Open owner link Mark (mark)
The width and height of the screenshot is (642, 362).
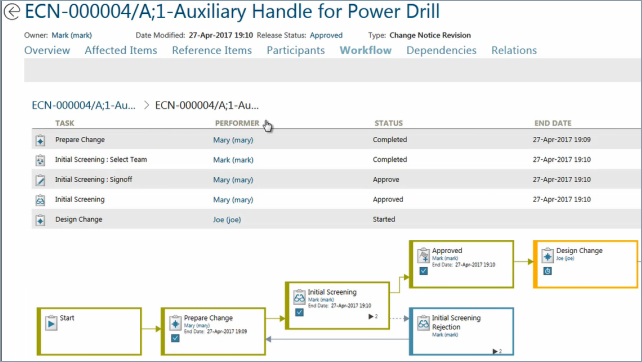click(x=72, y=35)
